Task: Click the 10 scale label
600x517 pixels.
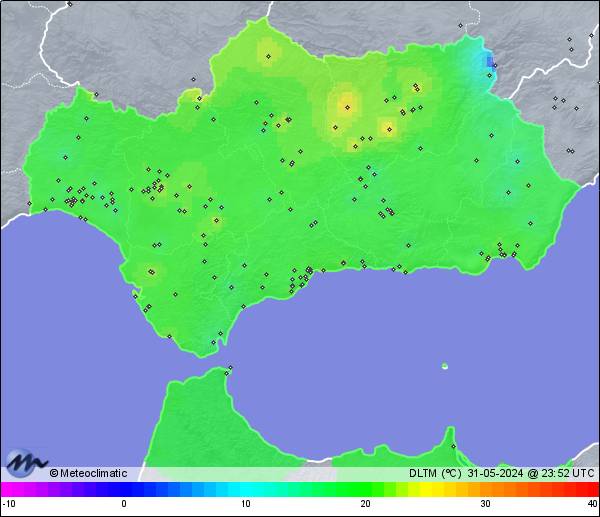Action: (246, 504)
